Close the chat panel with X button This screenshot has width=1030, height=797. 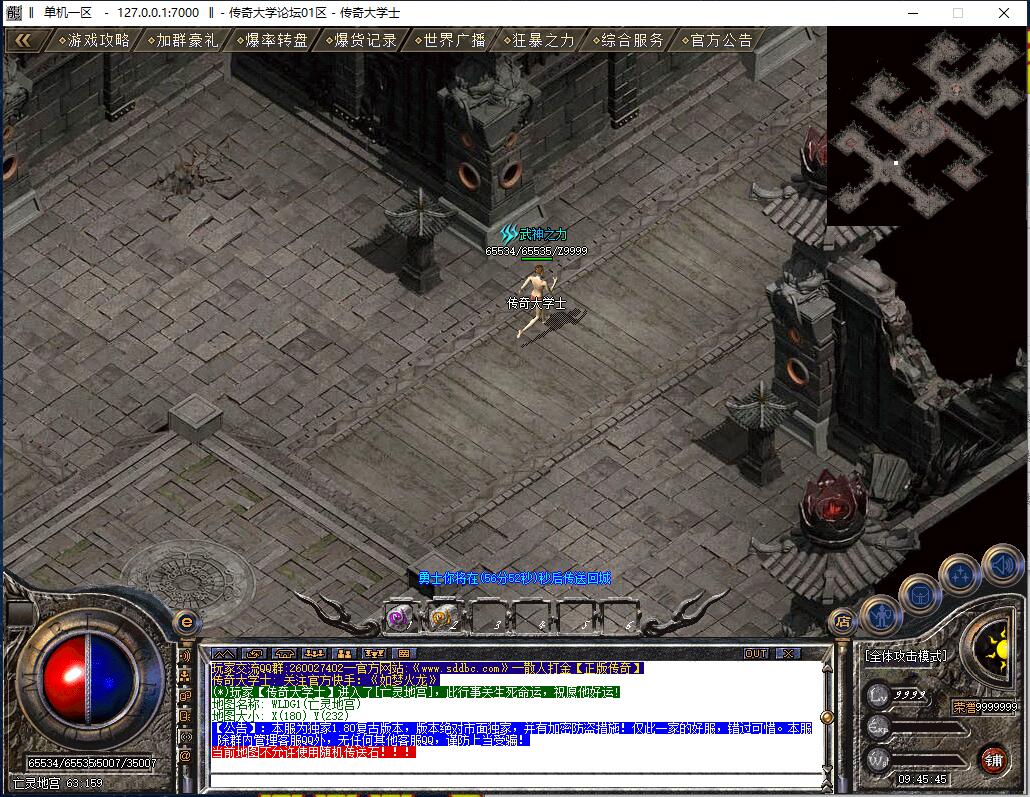click(x=788, y=654)
